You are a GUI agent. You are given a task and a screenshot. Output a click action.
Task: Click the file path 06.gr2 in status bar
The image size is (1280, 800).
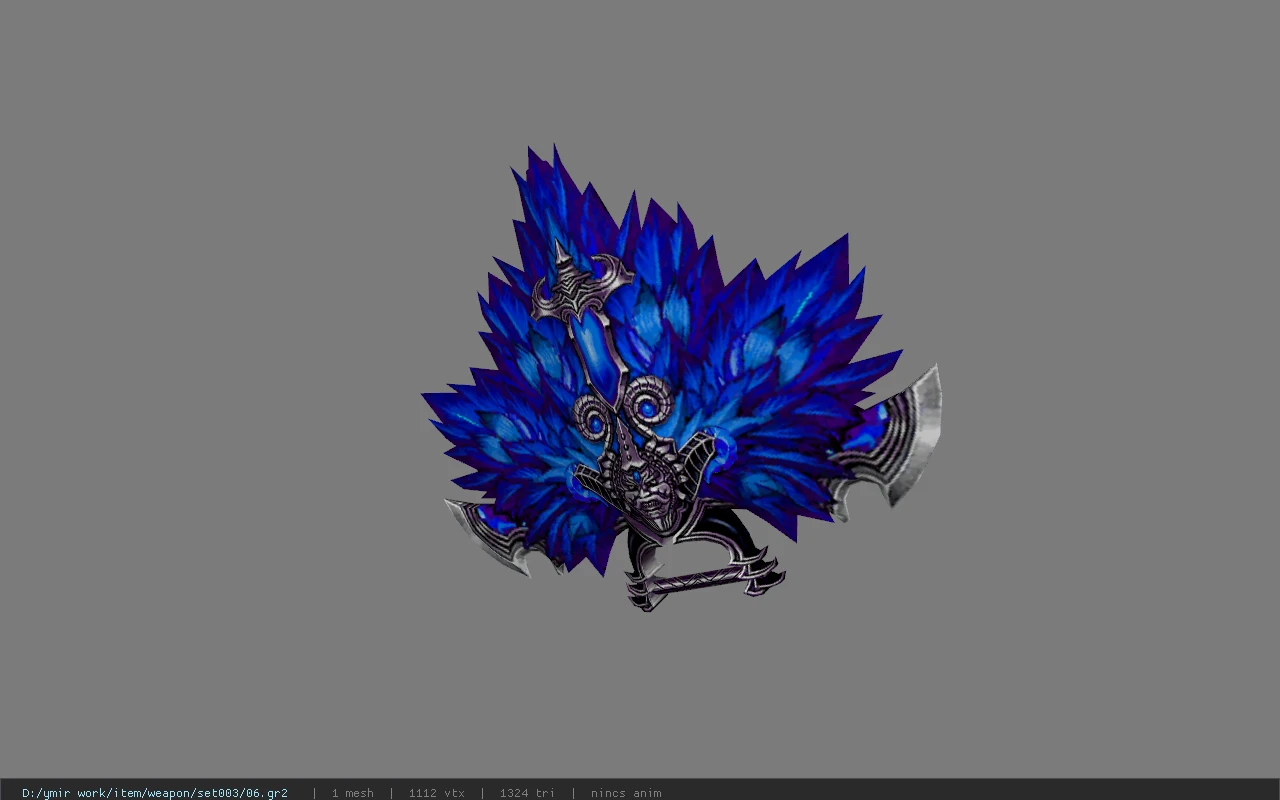point(155,793)
